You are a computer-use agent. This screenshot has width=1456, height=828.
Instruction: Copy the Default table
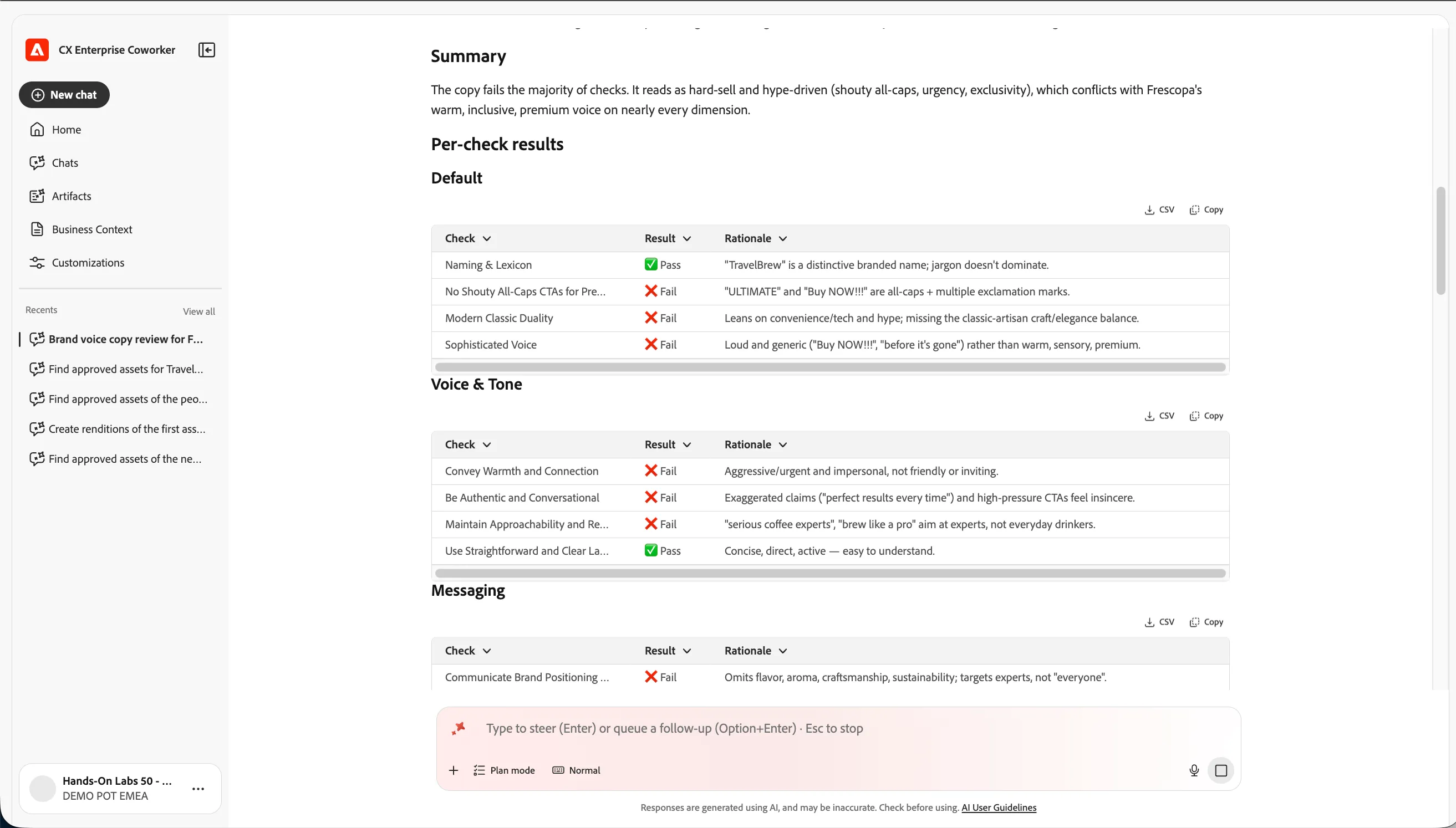1206,210
